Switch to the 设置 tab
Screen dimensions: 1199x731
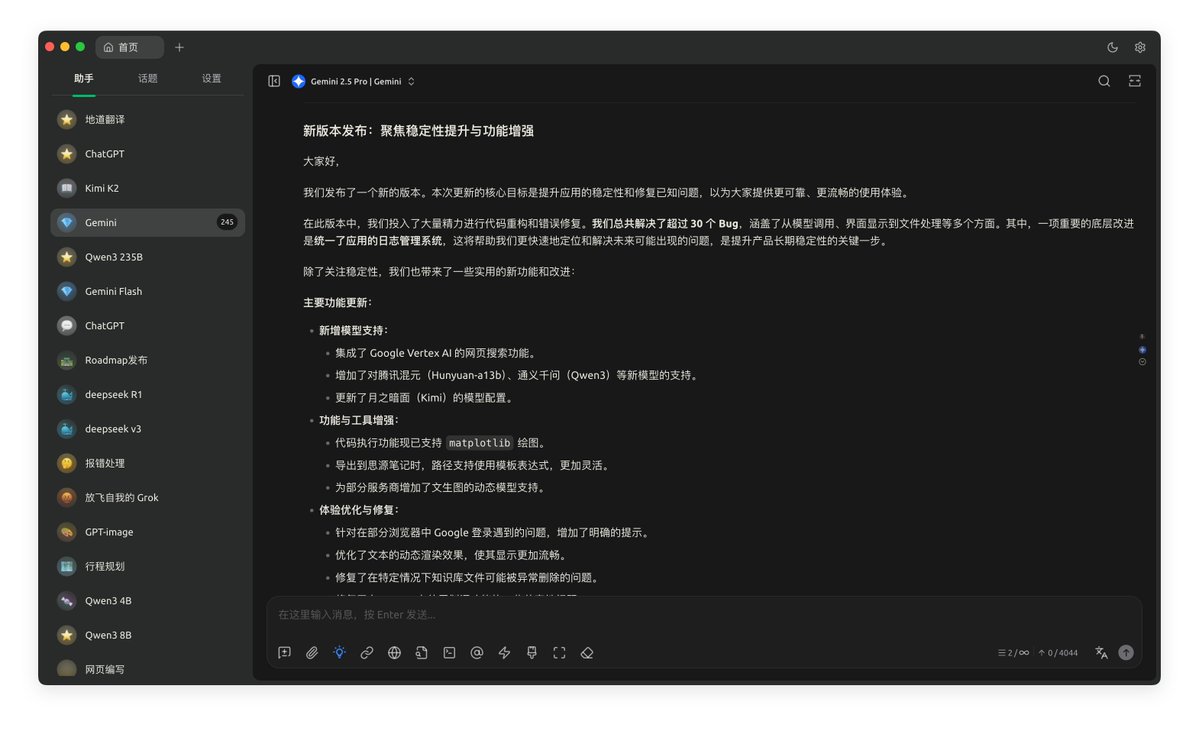[212, 79]
